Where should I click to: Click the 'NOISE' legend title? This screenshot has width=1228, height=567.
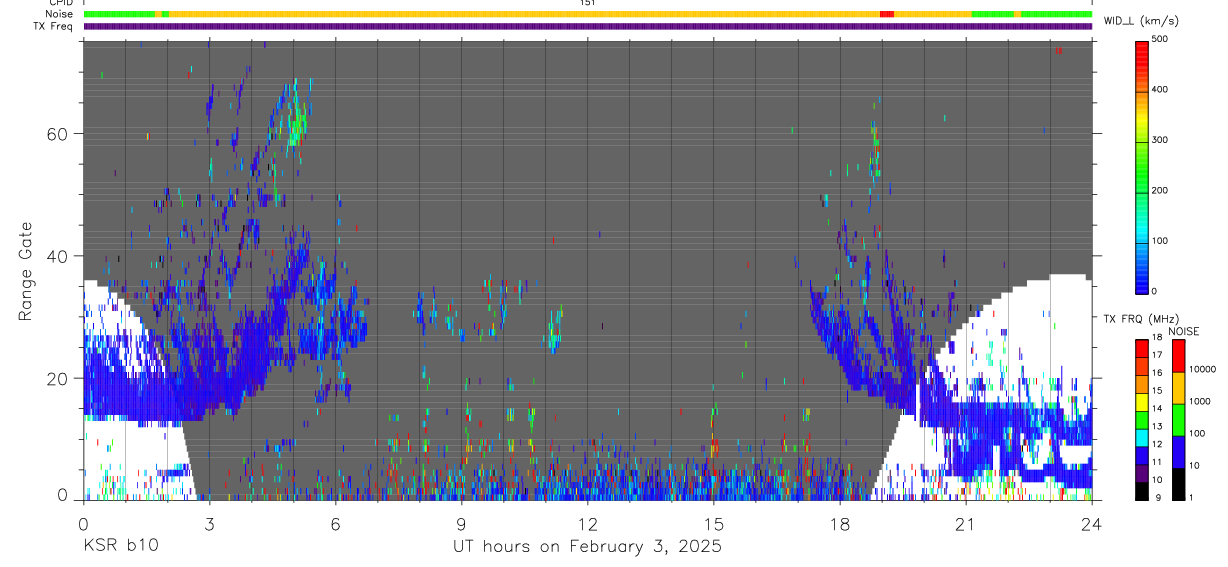point(1183,332)
